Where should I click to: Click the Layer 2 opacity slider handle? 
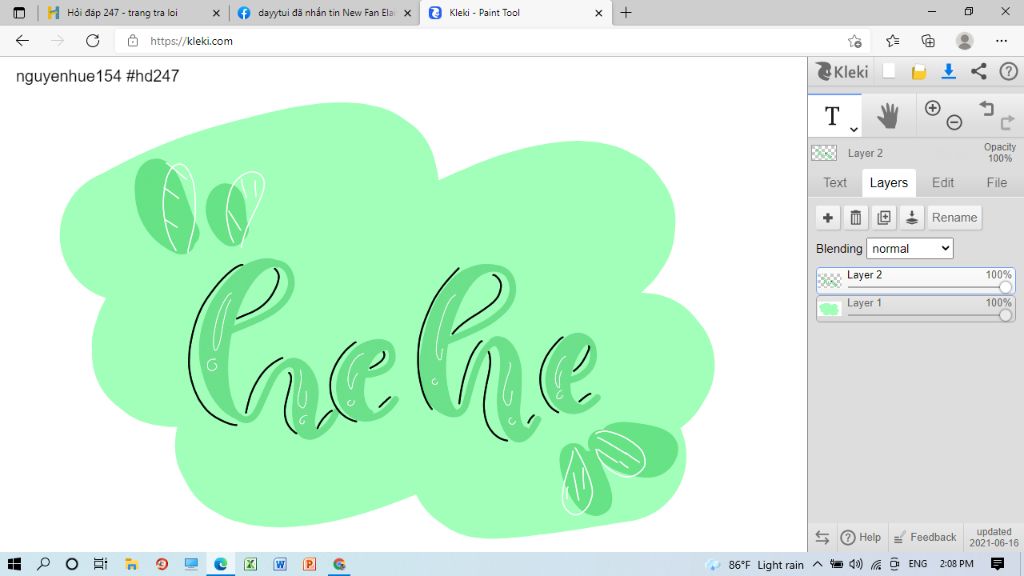click(1005, 287)
